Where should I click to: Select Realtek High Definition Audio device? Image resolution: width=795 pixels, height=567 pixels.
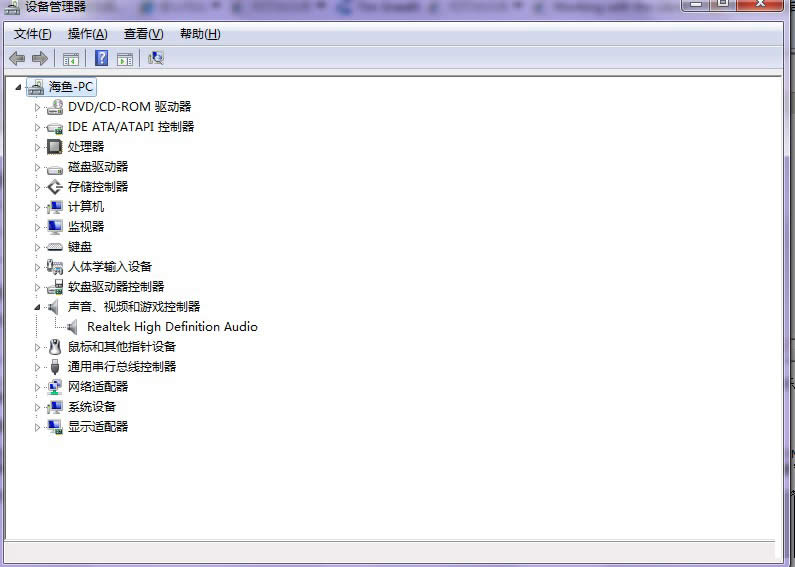pos(172,327)
